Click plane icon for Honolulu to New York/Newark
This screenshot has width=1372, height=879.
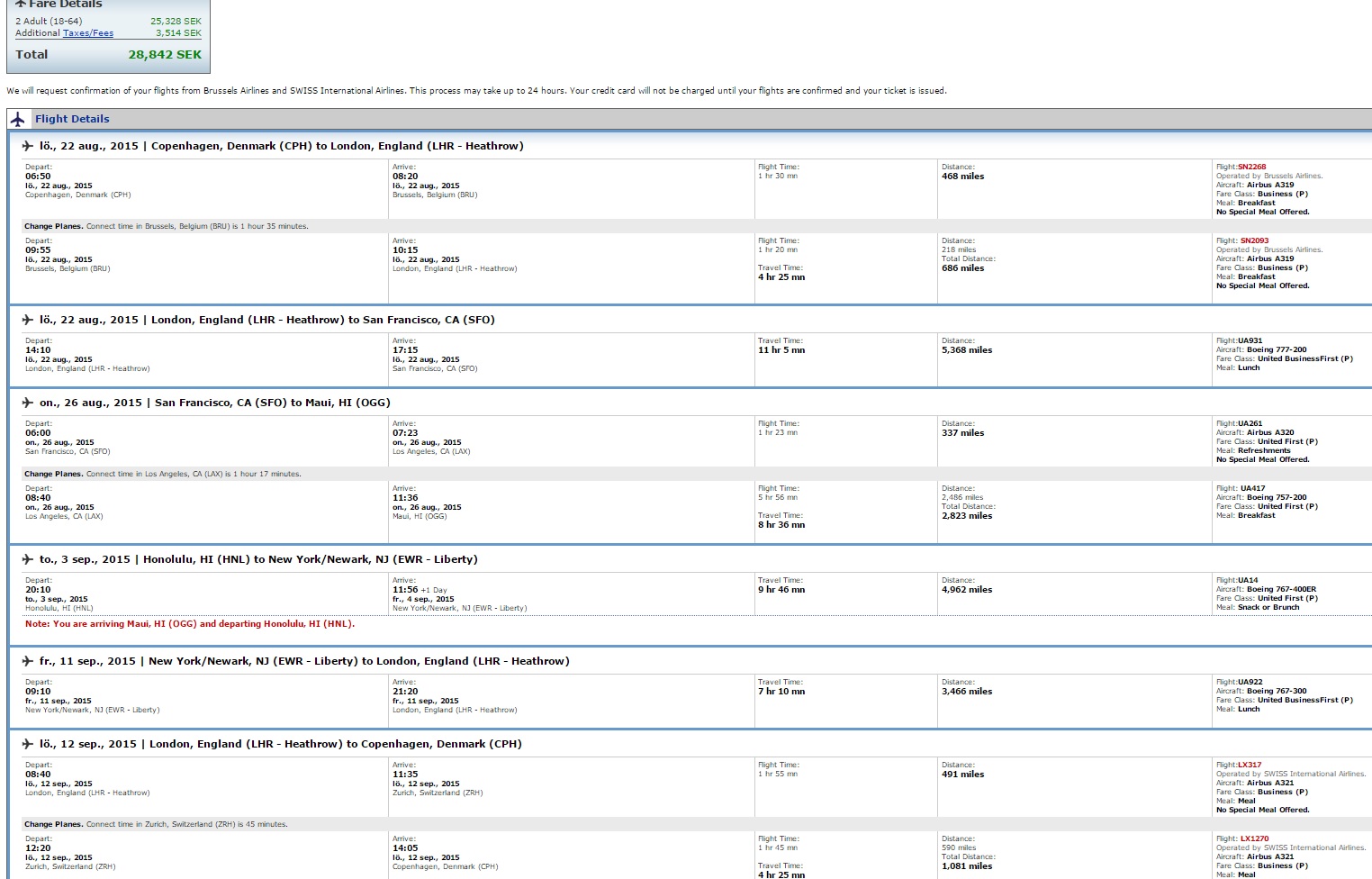[27, 559]
